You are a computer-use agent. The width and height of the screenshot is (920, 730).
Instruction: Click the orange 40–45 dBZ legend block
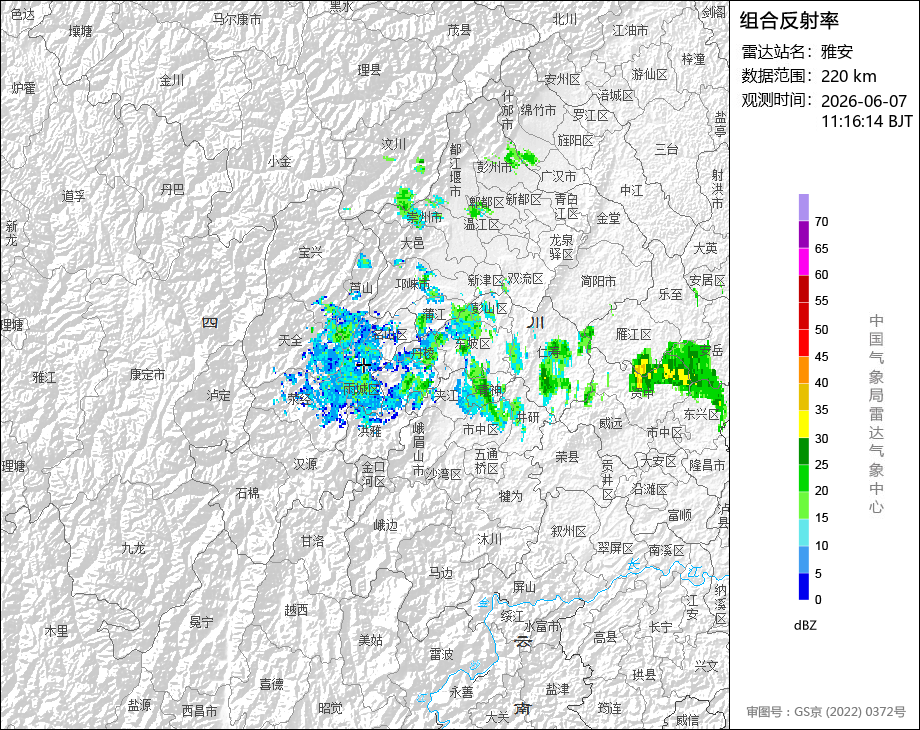tap(804, 370)
